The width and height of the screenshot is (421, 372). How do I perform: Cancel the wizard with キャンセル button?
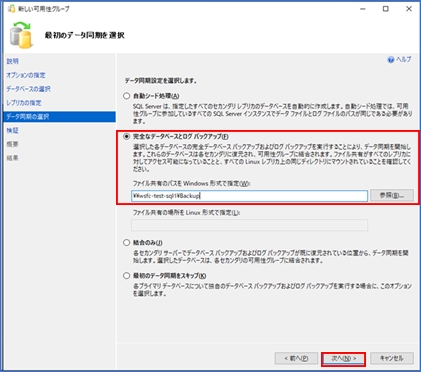click(392, 359)
